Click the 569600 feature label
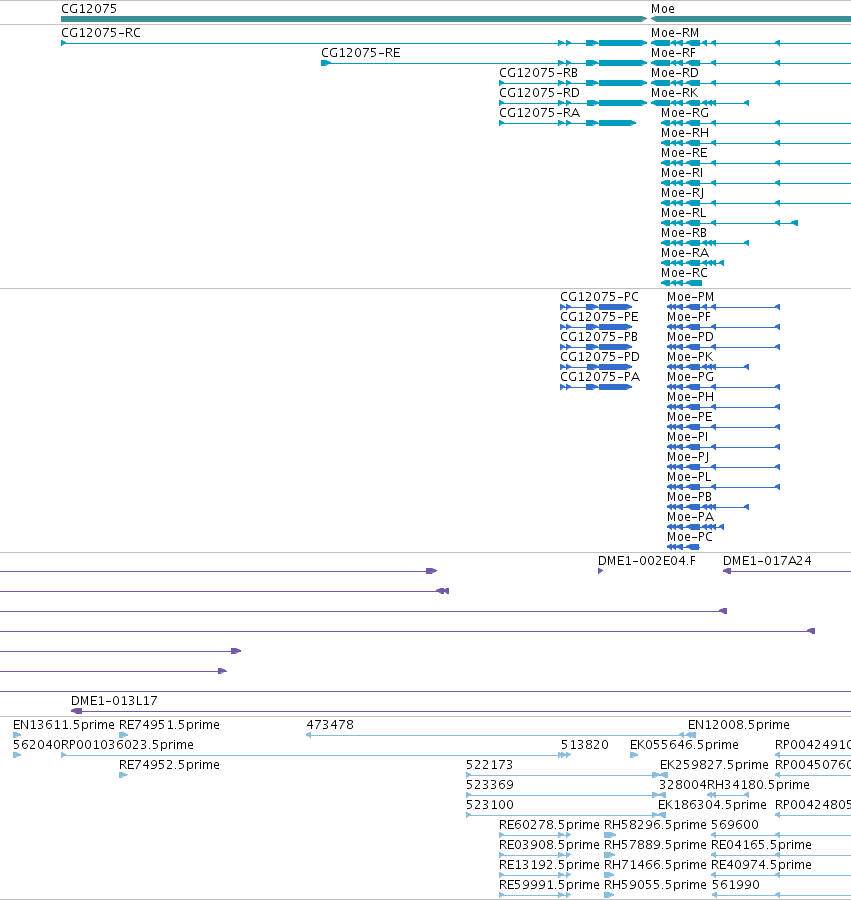Viewport: 851px width, 900px height. pos(735,825)
